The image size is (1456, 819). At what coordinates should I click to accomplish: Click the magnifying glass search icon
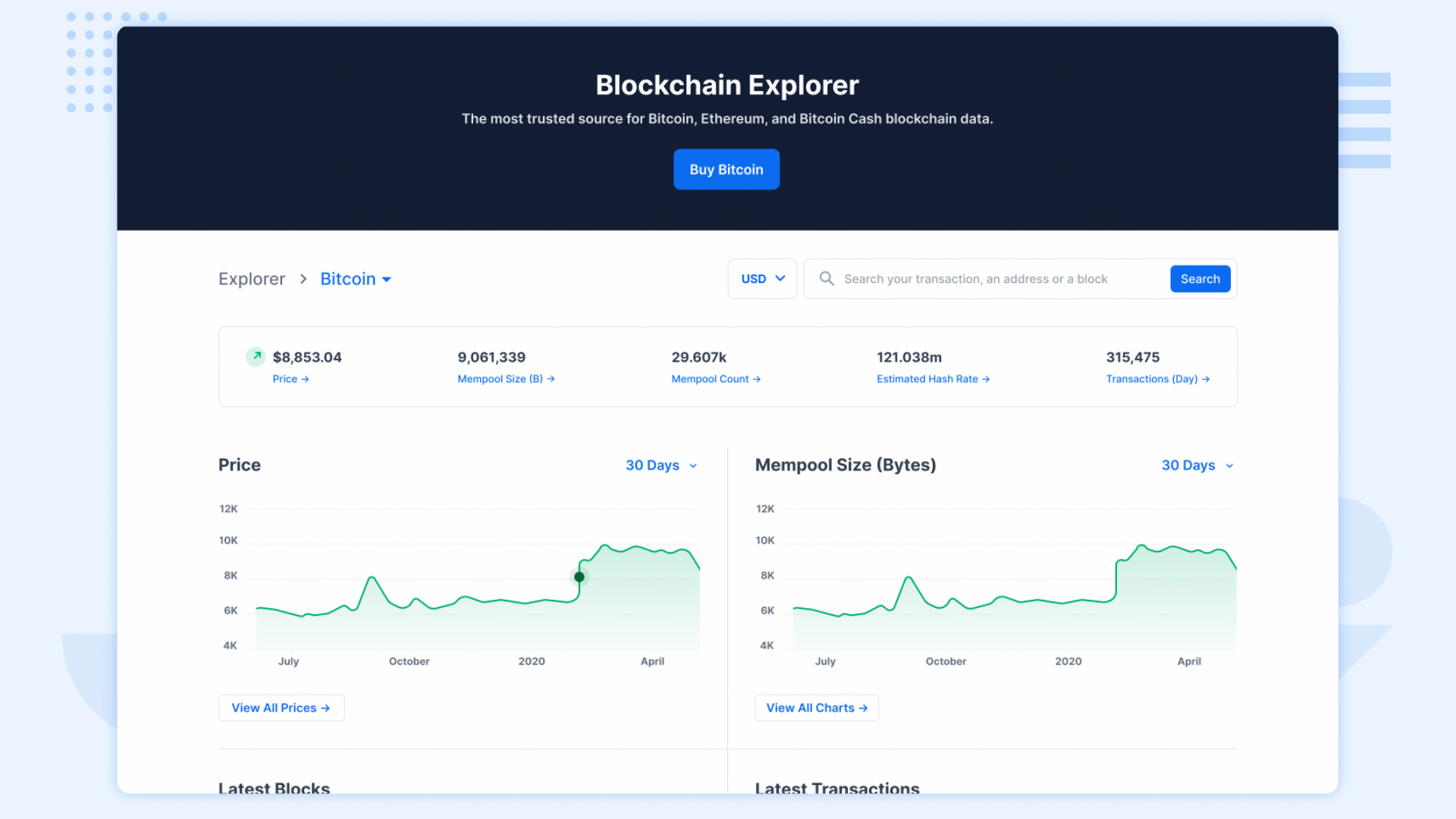827,279
